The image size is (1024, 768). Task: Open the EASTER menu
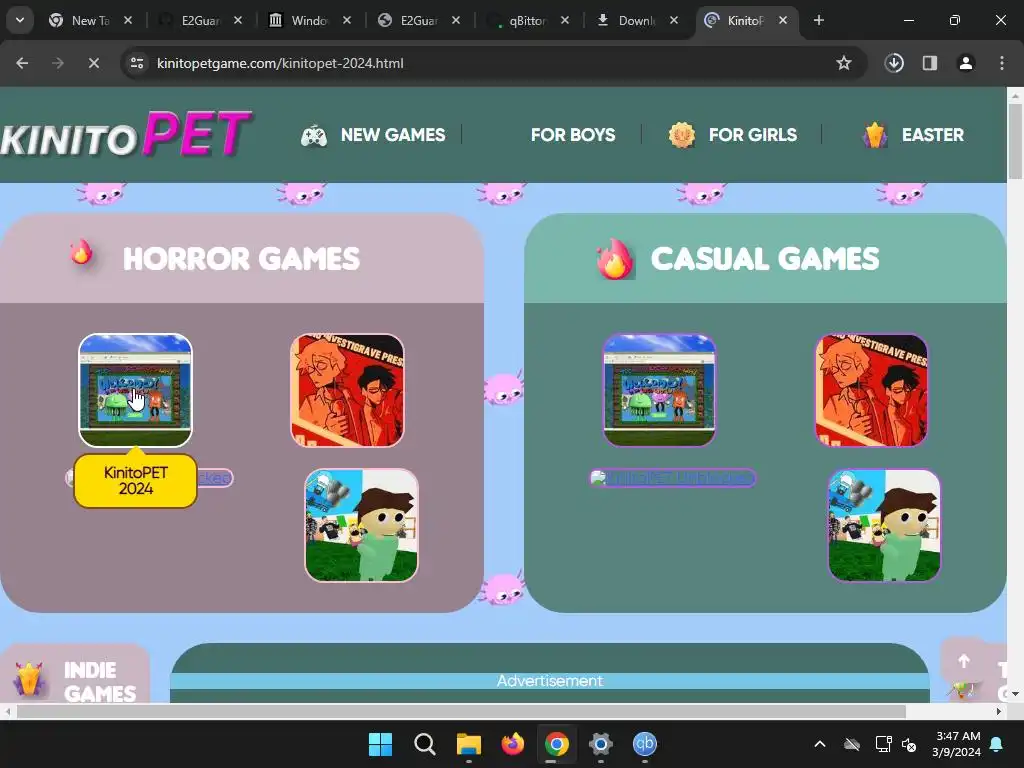[x=933, y=135]
